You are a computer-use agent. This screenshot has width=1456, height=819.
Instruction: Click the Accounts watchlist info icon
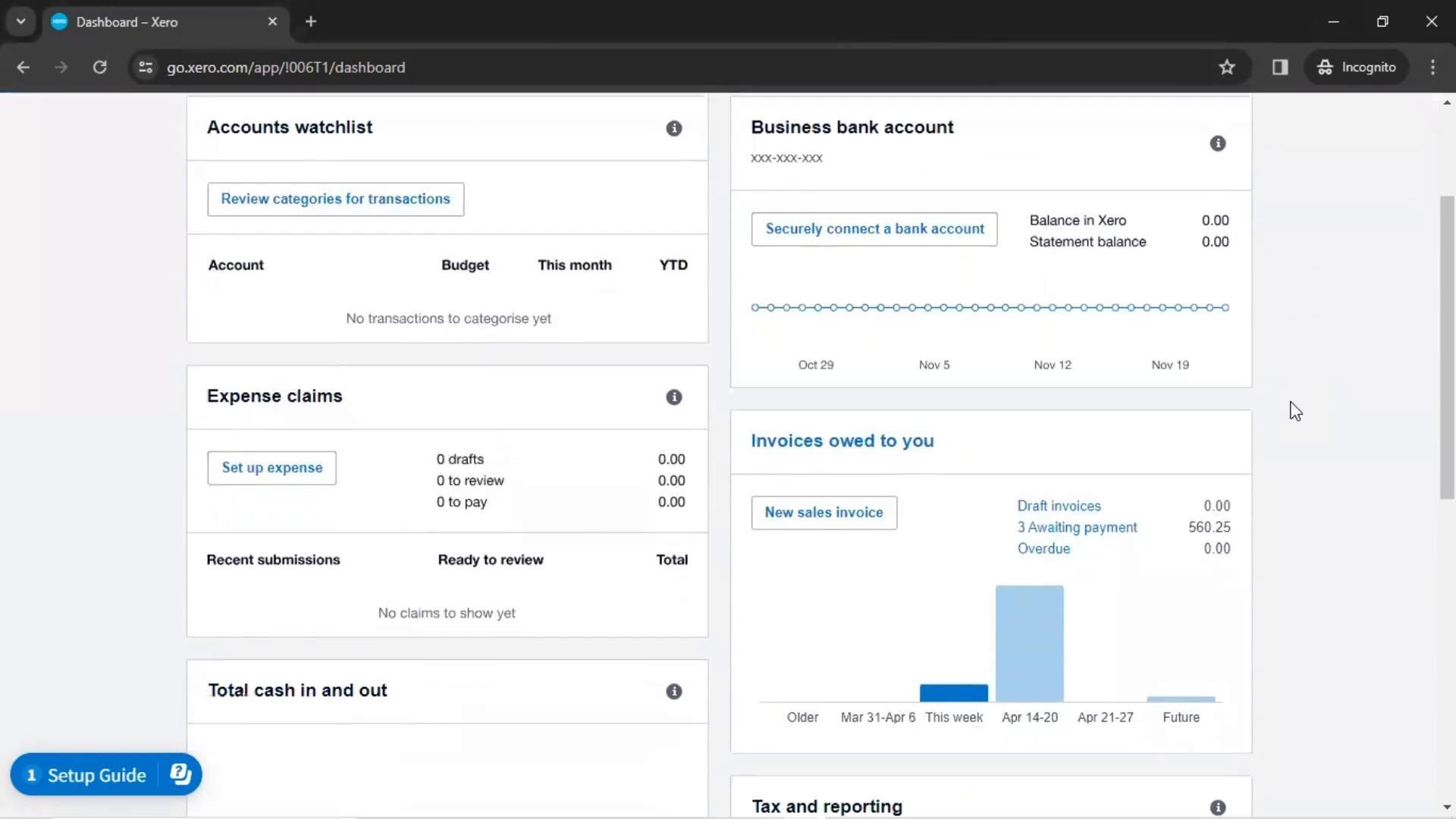(673, 128)
